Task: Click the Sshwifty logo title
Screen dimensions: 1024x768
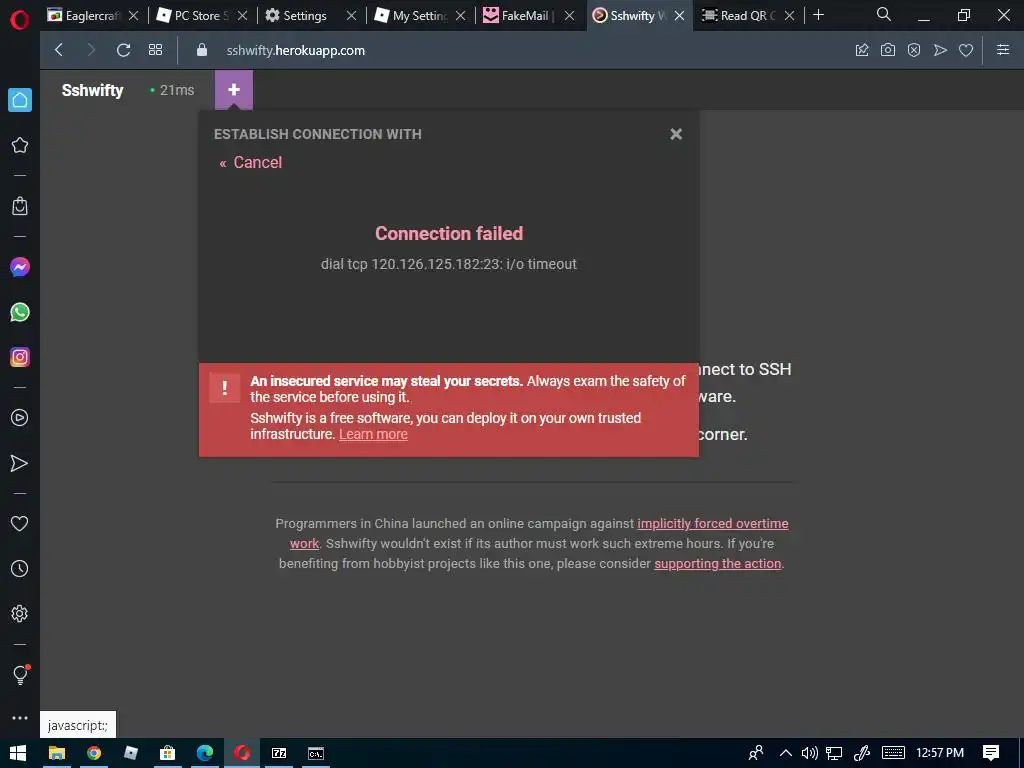Action: pyautogui.click(x=92, y=90)
